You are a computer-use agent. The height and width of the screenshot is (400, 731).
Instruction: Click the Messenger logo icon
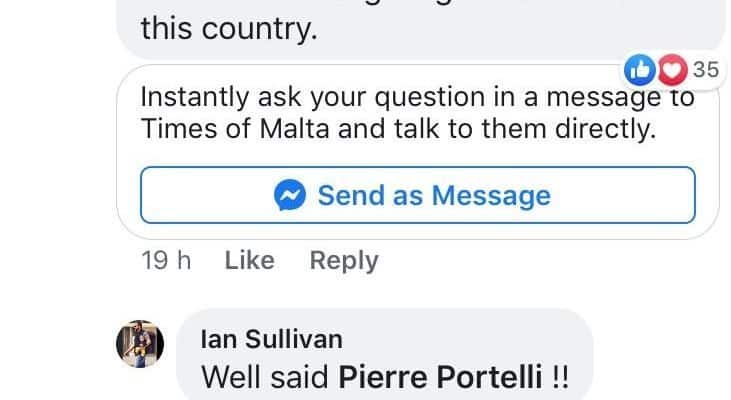click(290, 195)
